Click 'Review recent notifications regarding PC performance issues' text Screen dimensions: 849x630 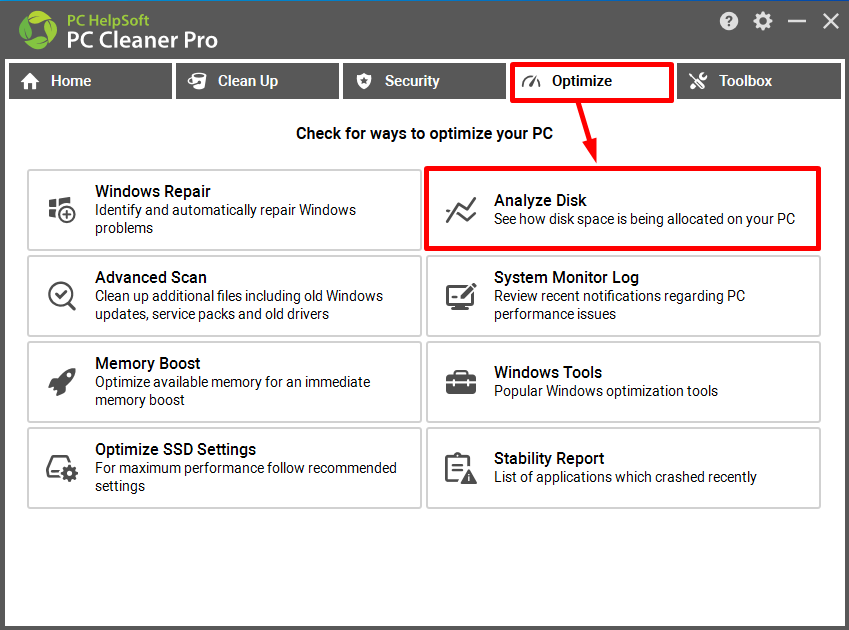[x=619, y=305]
